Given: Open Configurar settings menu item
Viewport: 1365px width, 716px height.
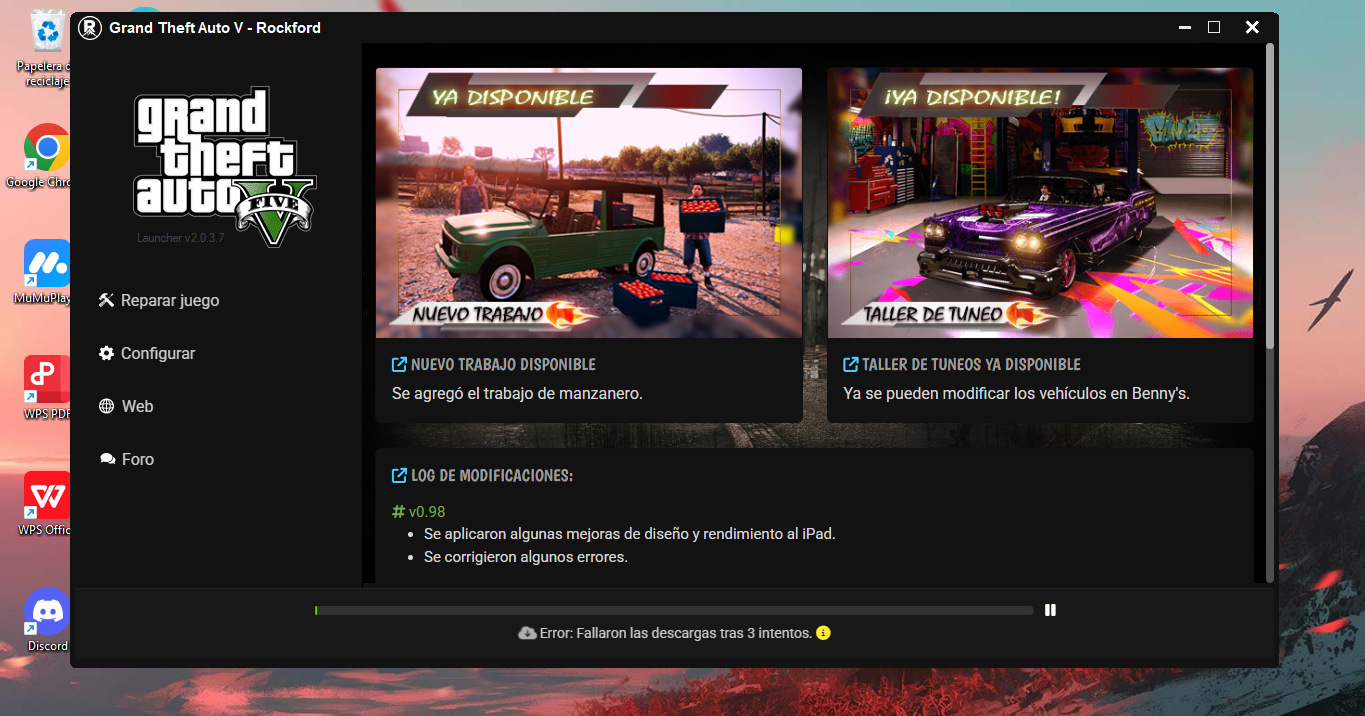Looking at the screenshot, I should coord(157,354).
